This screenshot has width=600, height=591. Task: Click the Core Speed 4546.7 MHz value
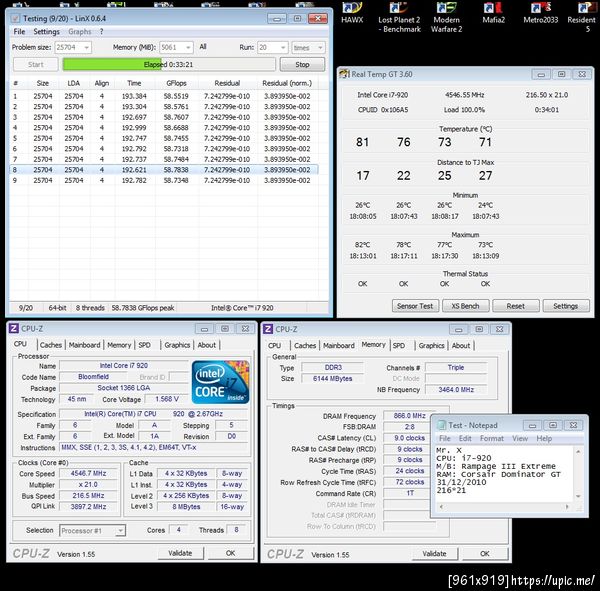(x=88, y=473)
